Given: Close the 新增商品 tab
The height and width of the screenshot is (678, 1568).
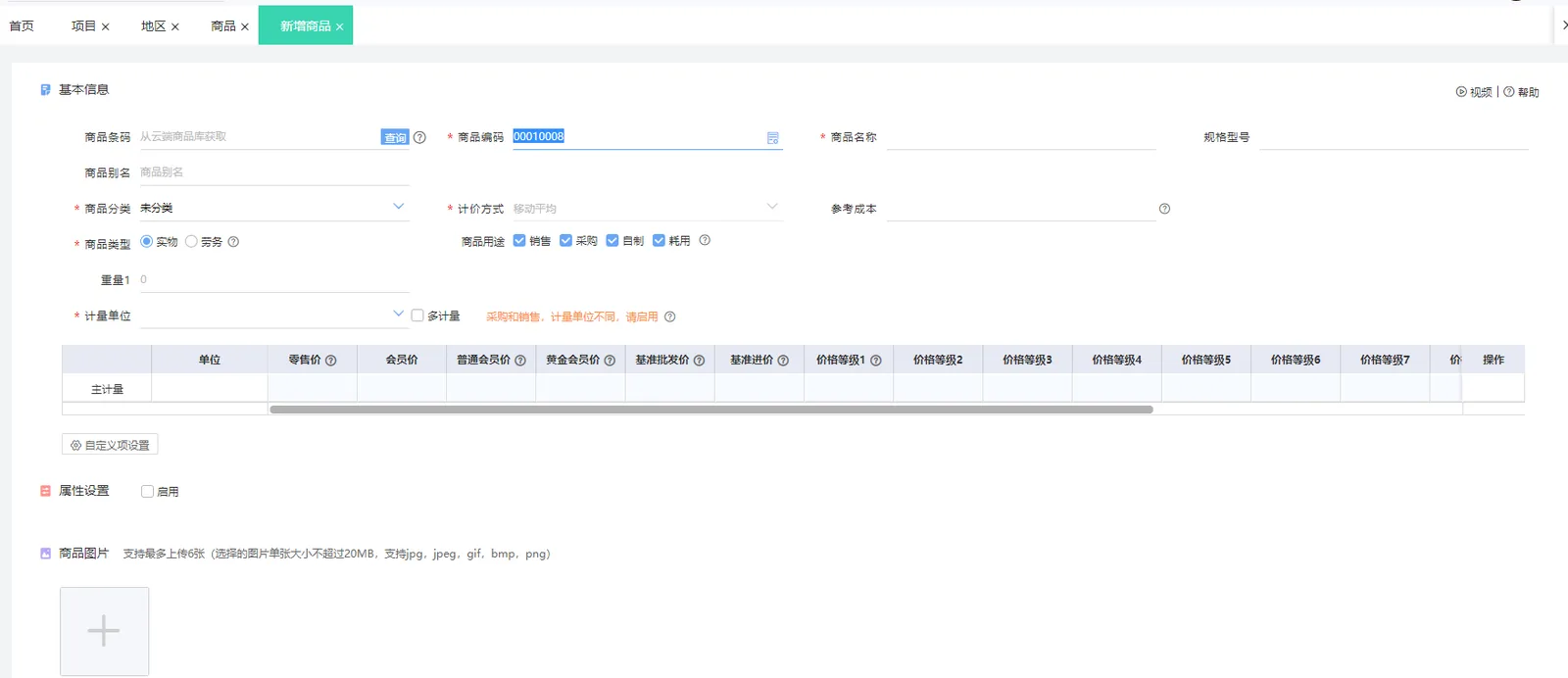Looking at the screenshot, I should pyautogui.click(x=340, y=27).
